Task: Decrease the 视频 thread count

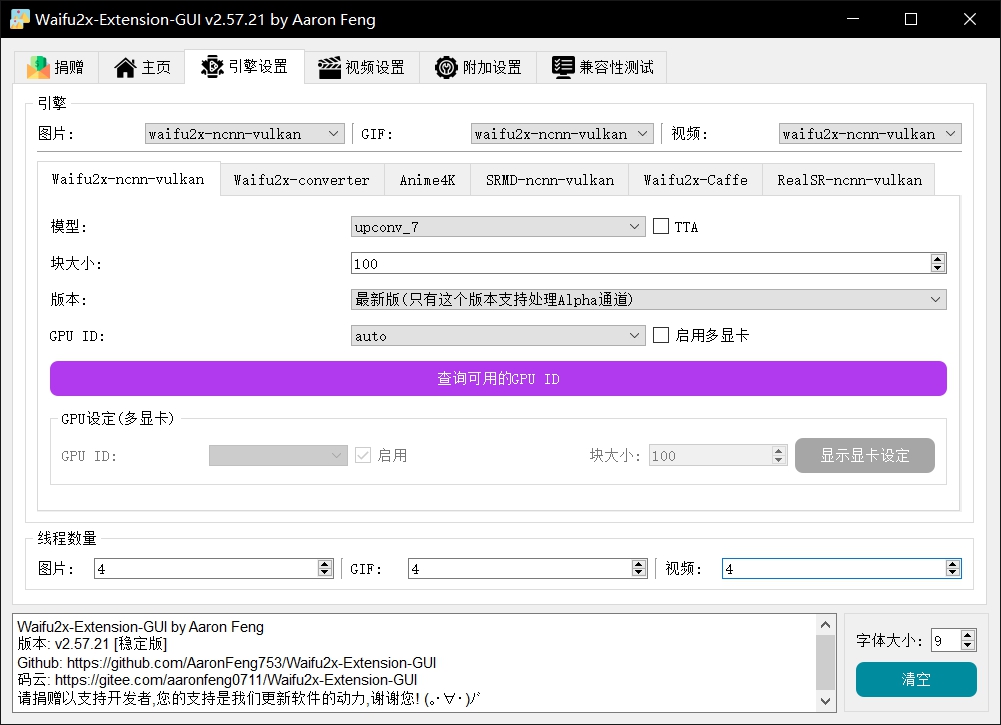Action: pyautogui.click(x=952, y=573)
